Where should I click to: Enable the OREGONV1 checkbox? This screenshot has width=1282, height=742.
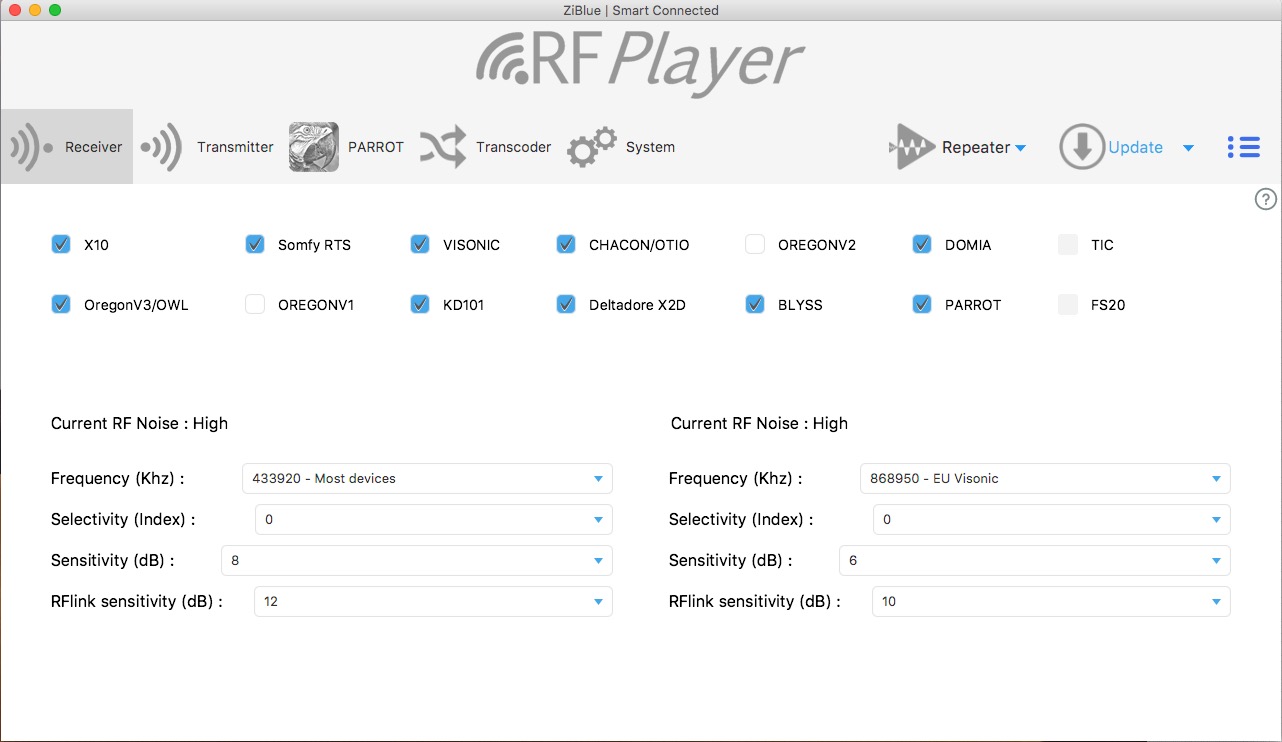click(255, 304)
